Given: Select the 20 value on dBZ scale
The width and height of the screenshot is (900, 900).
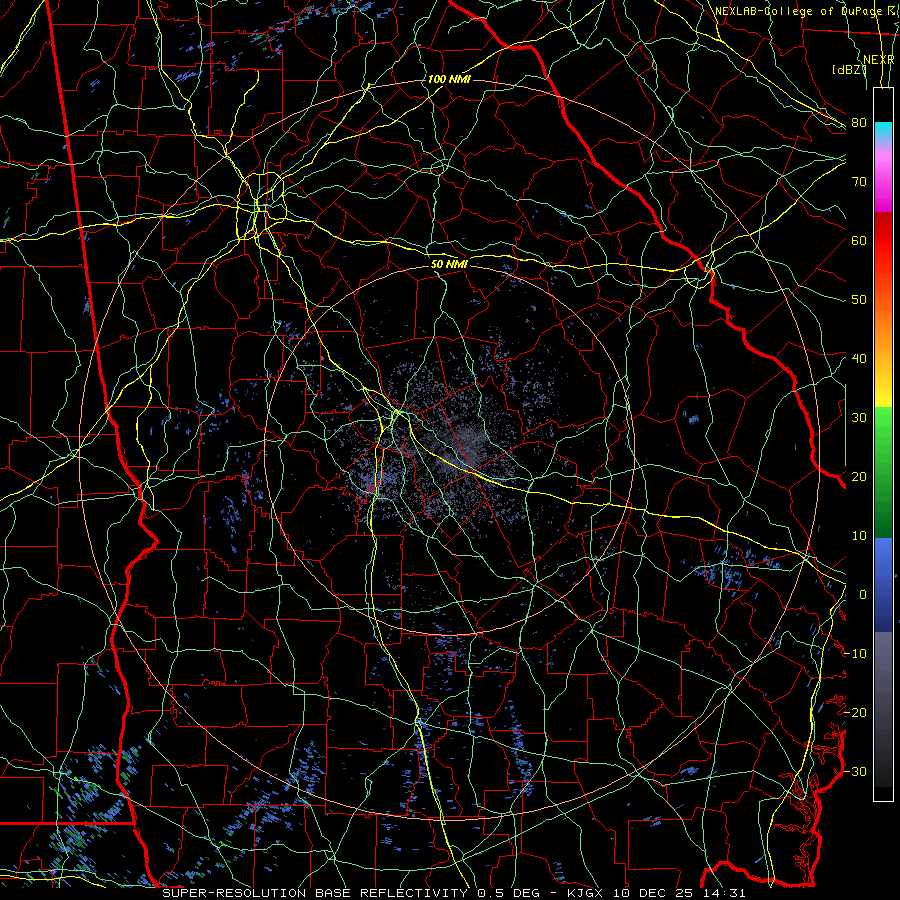Looking at the screenshot, I should pyautogui.click(x=859, y=476).
